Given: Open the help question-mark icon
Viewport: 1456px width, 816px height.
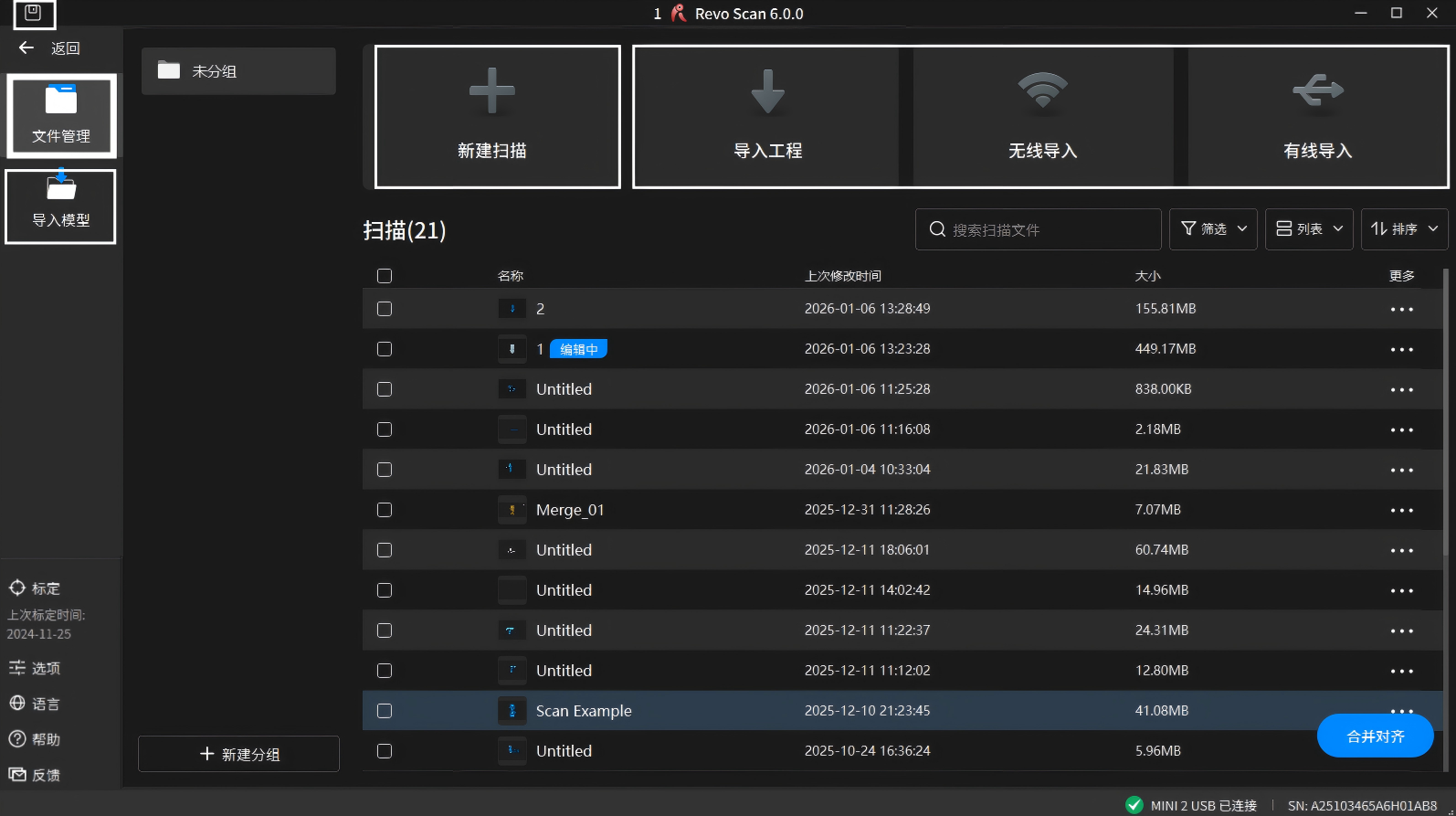Looking at the screenshot, I should point(17,738).
